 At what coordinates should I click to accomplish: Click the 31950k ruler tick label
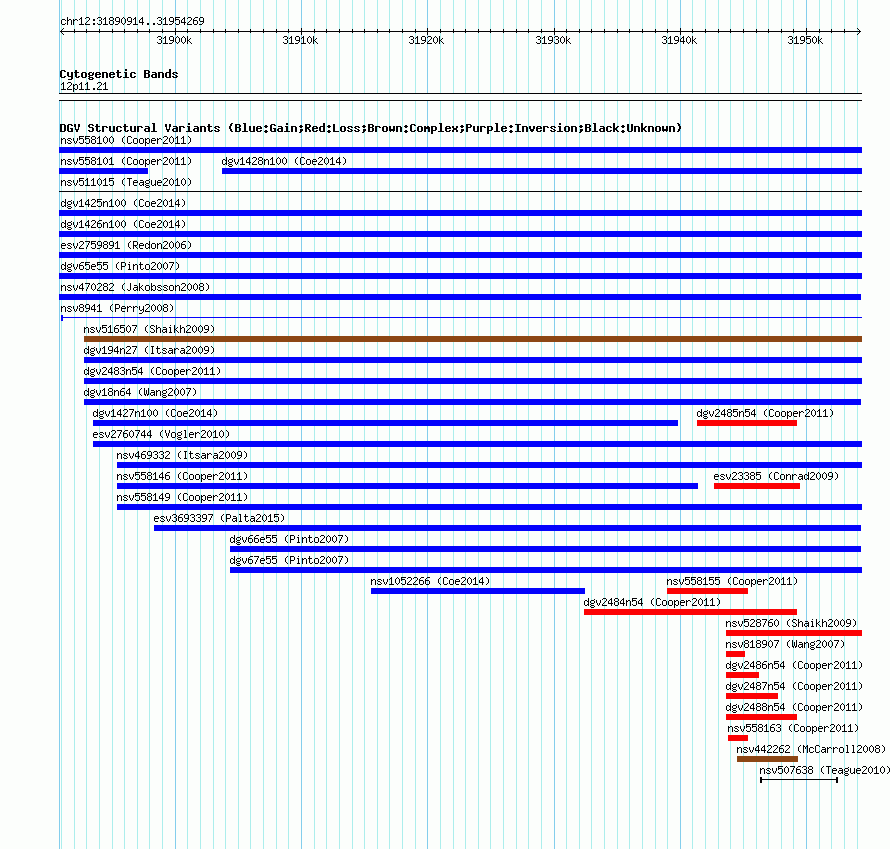(x=805, y=40)
